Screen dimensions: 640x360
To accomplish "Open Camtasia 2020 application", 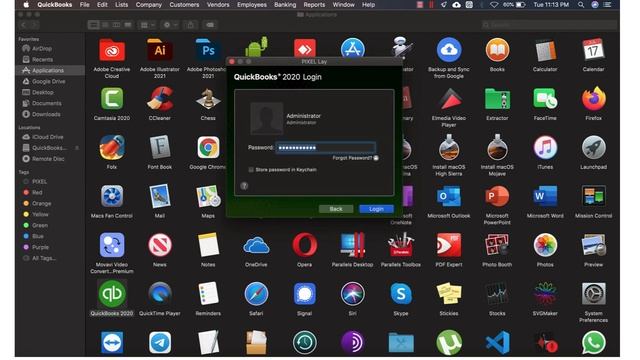I will pyautogui.click(x=112, y=99).
